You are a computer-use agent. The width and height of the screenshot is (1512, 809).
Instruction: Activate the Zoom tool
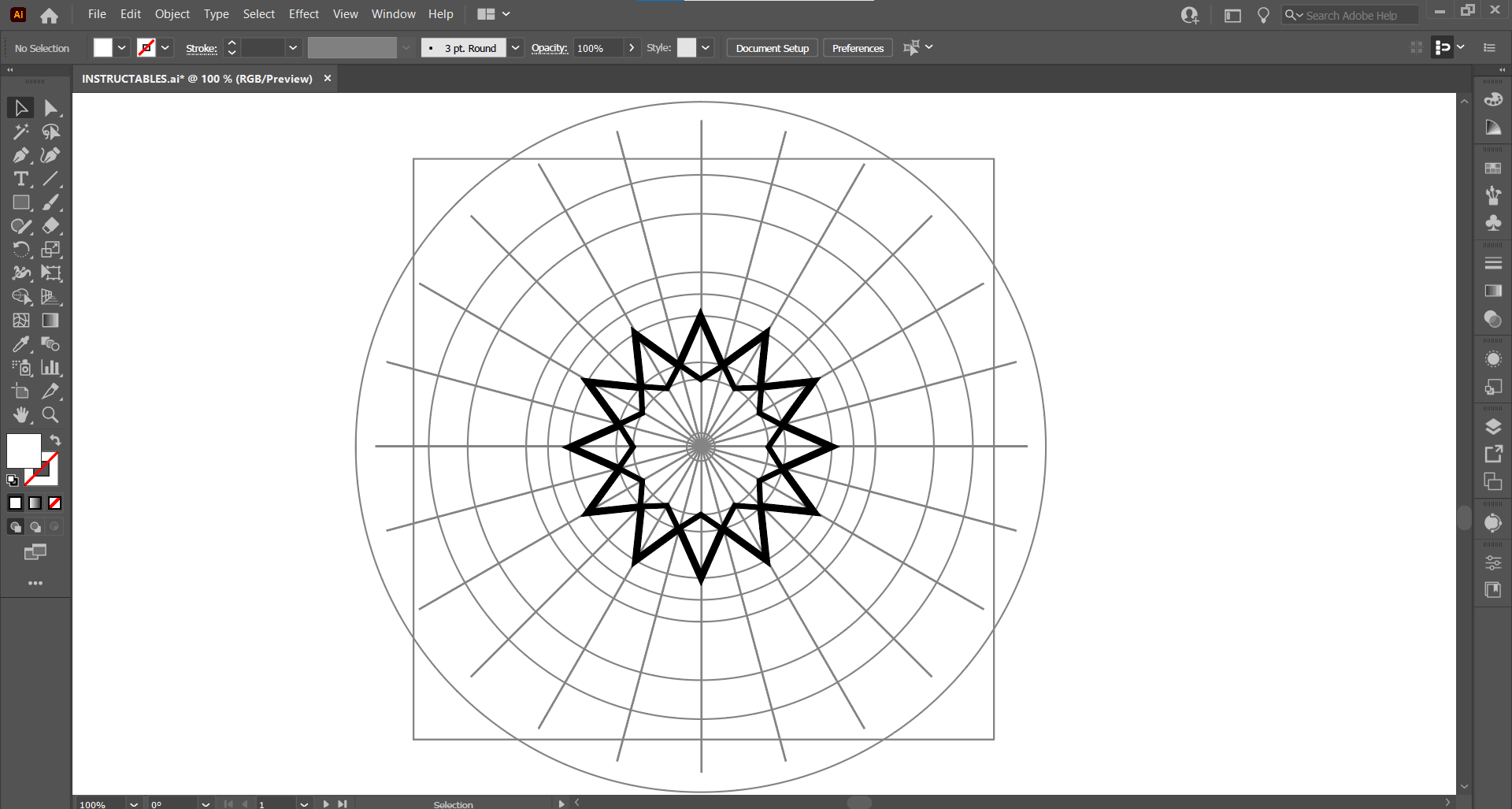[x=50, y=414]
